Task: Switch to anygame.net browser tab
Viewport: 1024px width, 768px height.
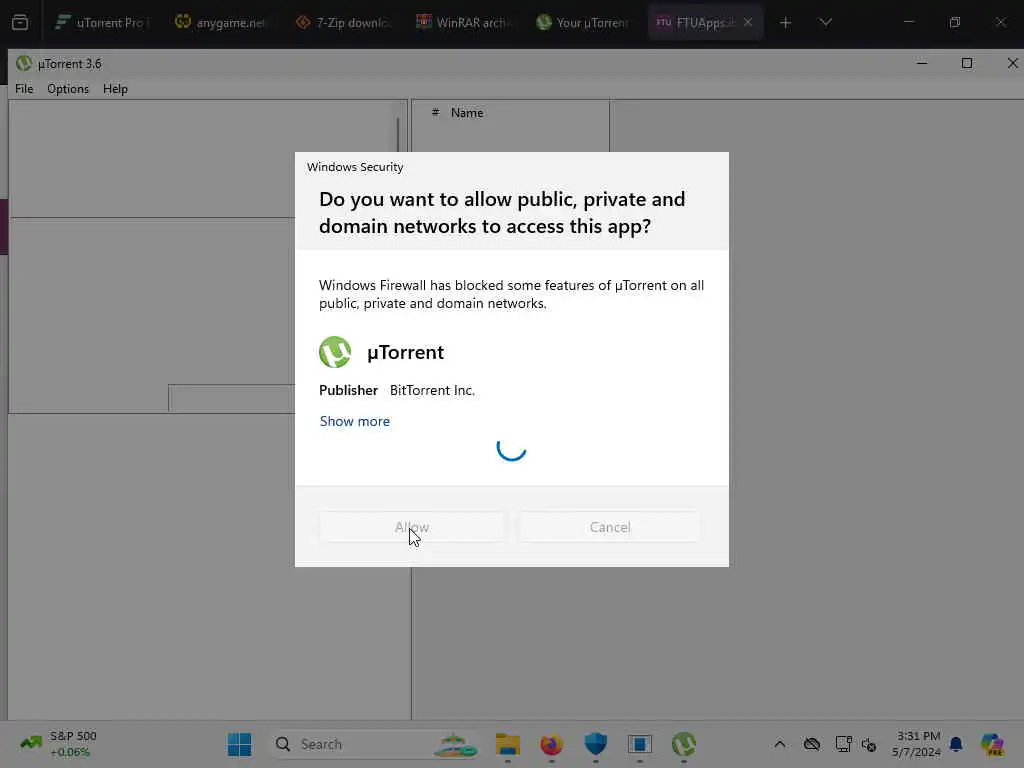Action: pos(222,22)
